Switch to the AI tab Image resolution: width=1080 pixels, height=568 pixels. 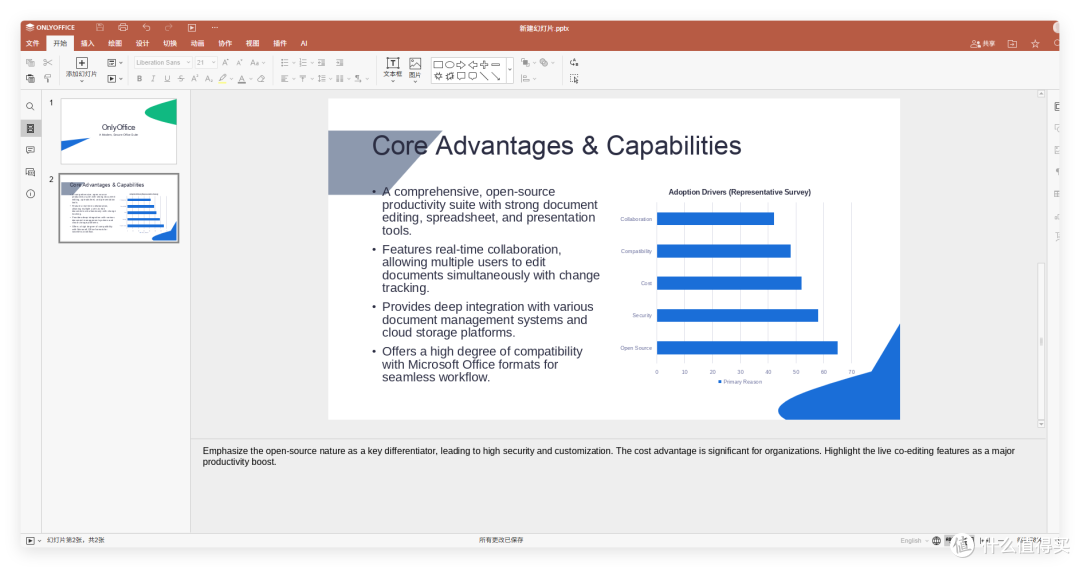(x=304, y=43)
